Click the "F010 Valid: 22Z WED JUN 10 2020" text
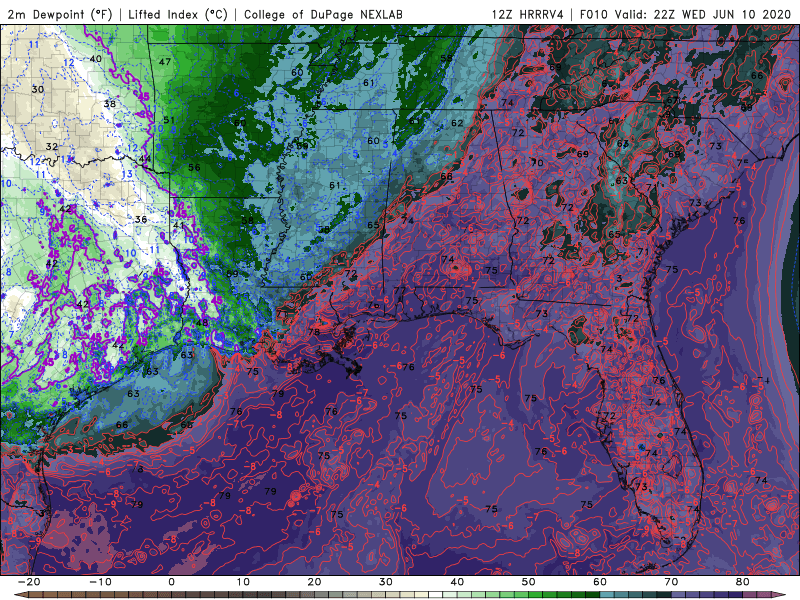This screenshot has height=600, width=800. pos(688,14)
